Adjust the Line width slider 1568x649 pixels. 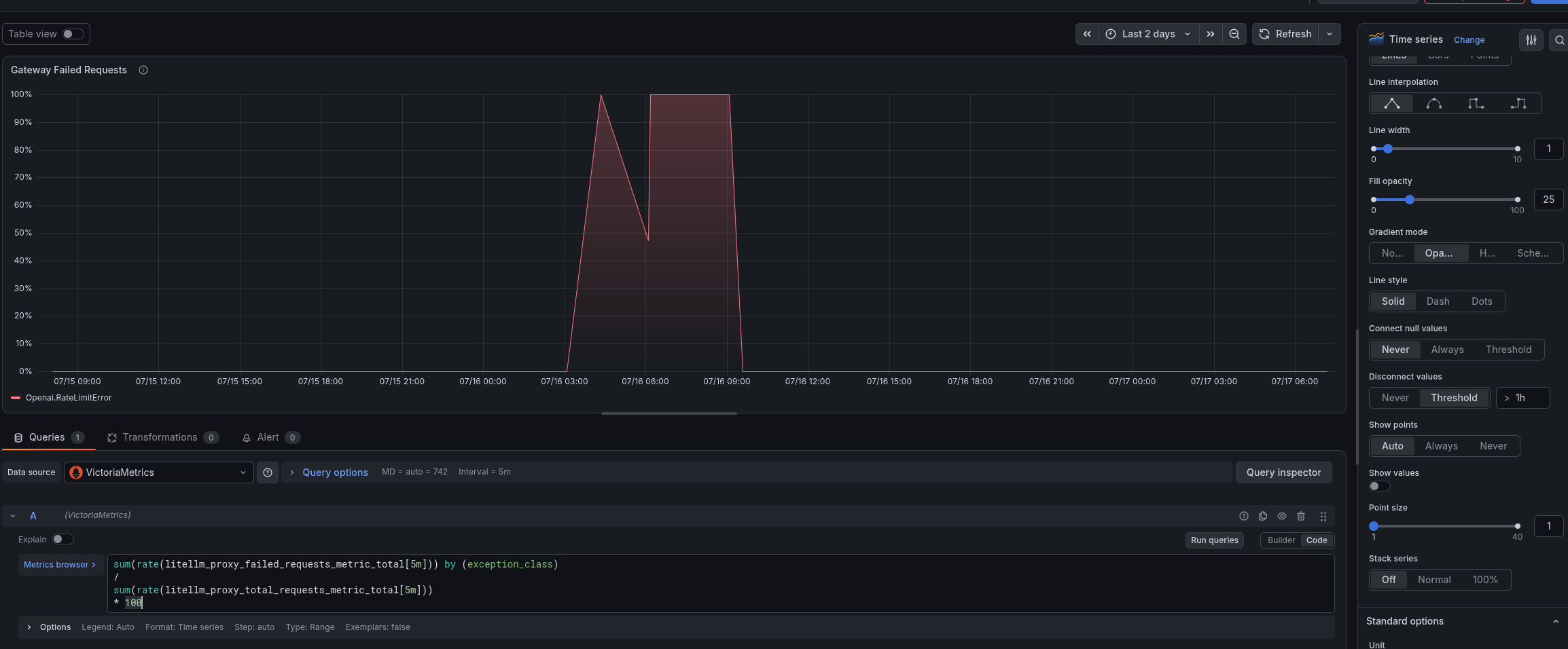pyautogui.click(x=1446, y=149)
